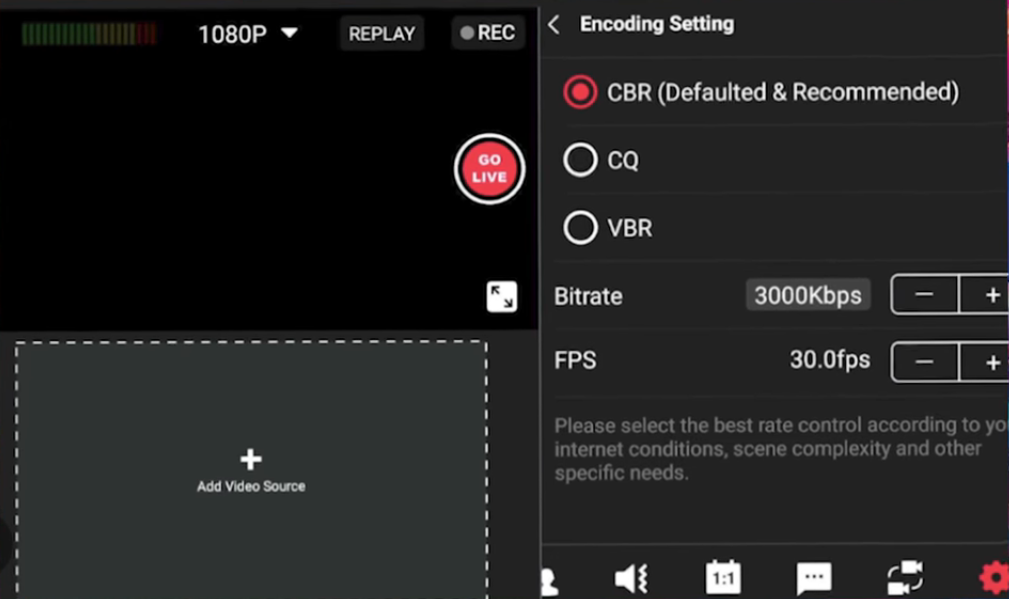The image size is (1009, 599).
Task: Open the red settings gear icon
Action: pos(993,578)
